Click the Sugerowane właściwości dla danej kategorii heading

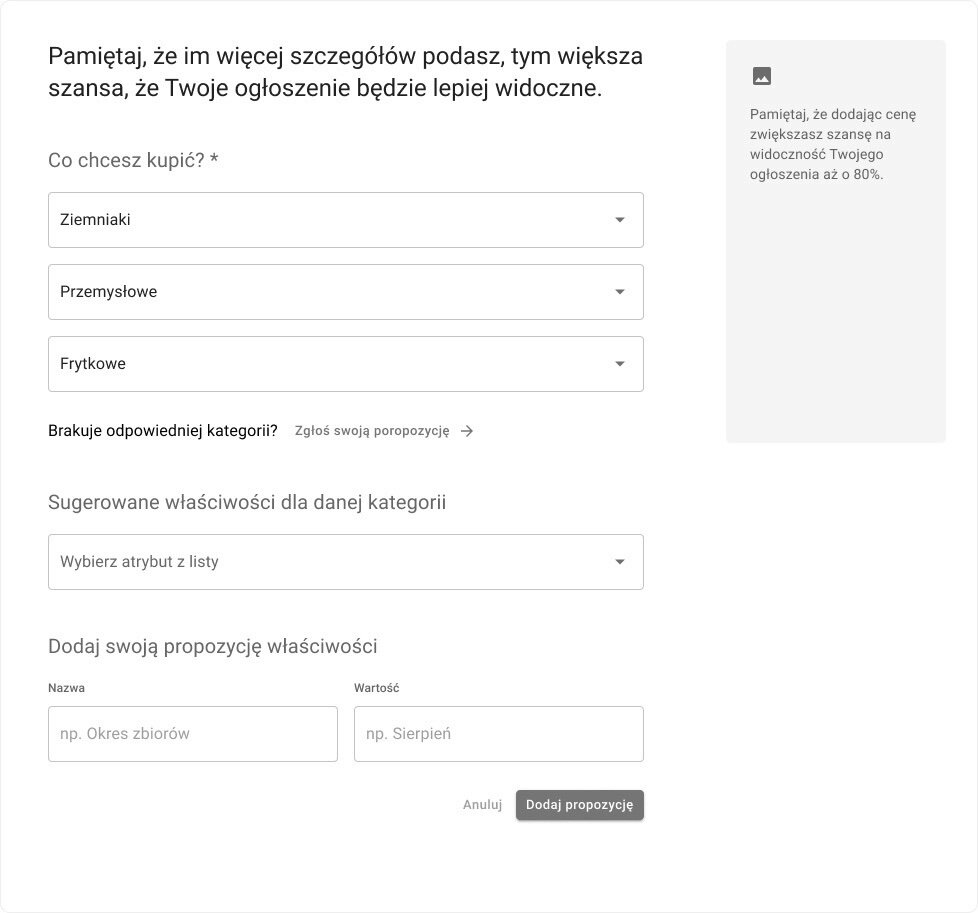click(x=247, y=502)
